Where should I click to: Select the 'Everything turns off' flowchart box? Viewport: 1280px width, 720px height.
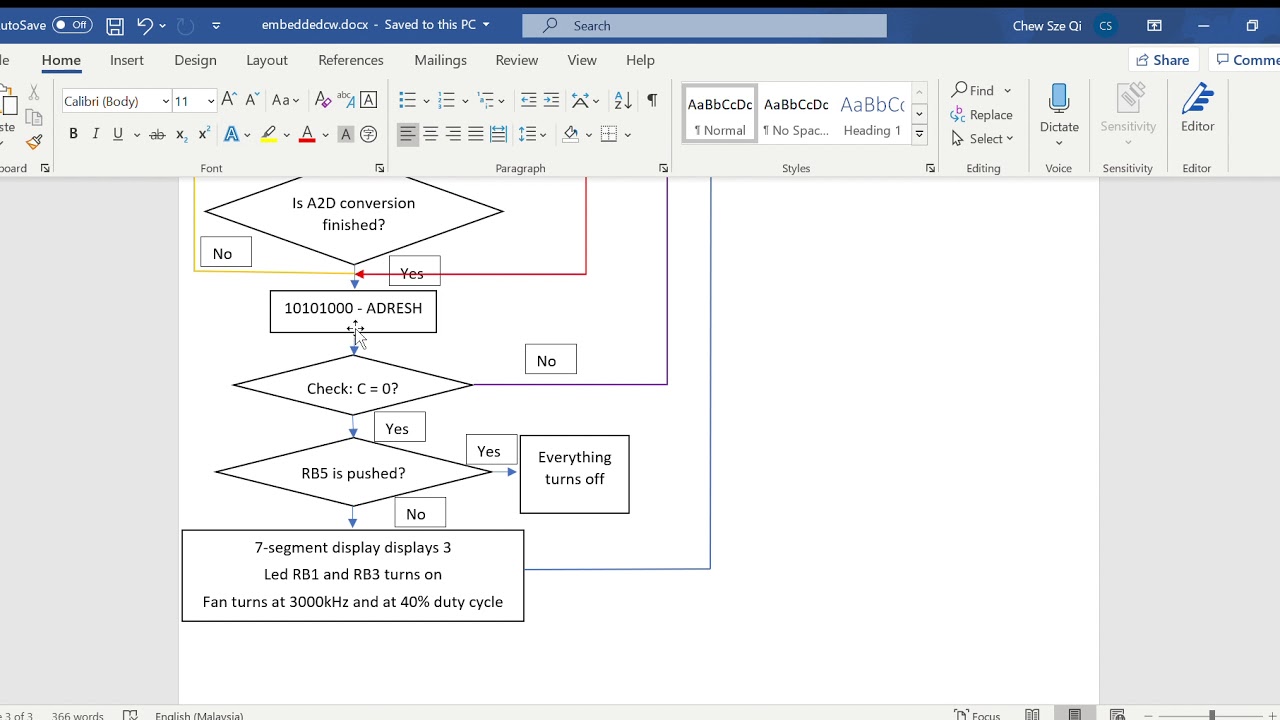(575, 474)
